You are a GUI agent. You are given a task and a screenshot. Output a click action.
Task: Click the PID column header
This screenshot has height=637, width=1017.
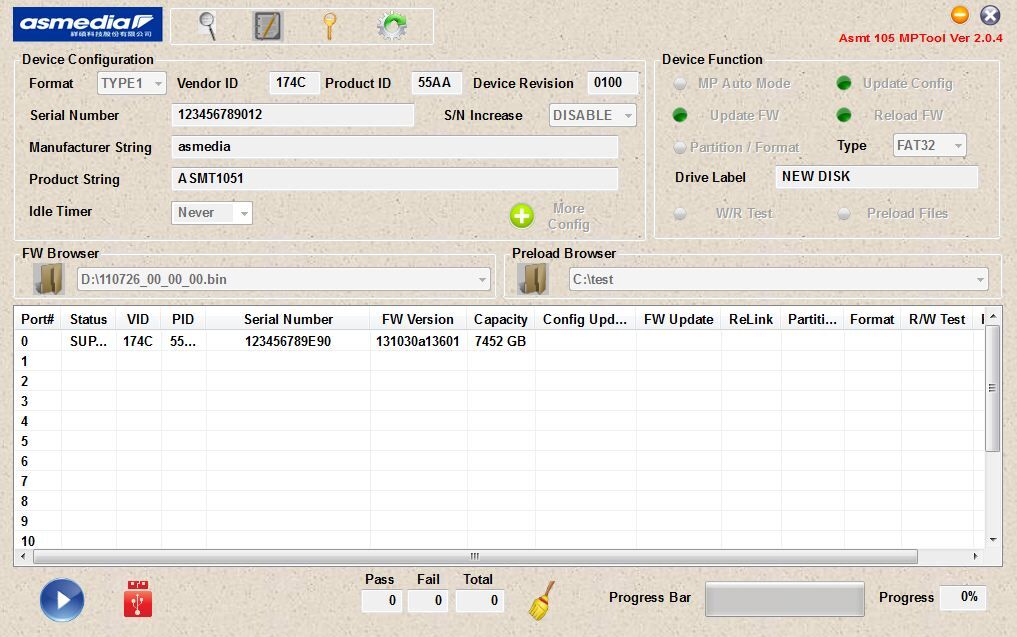183,319
